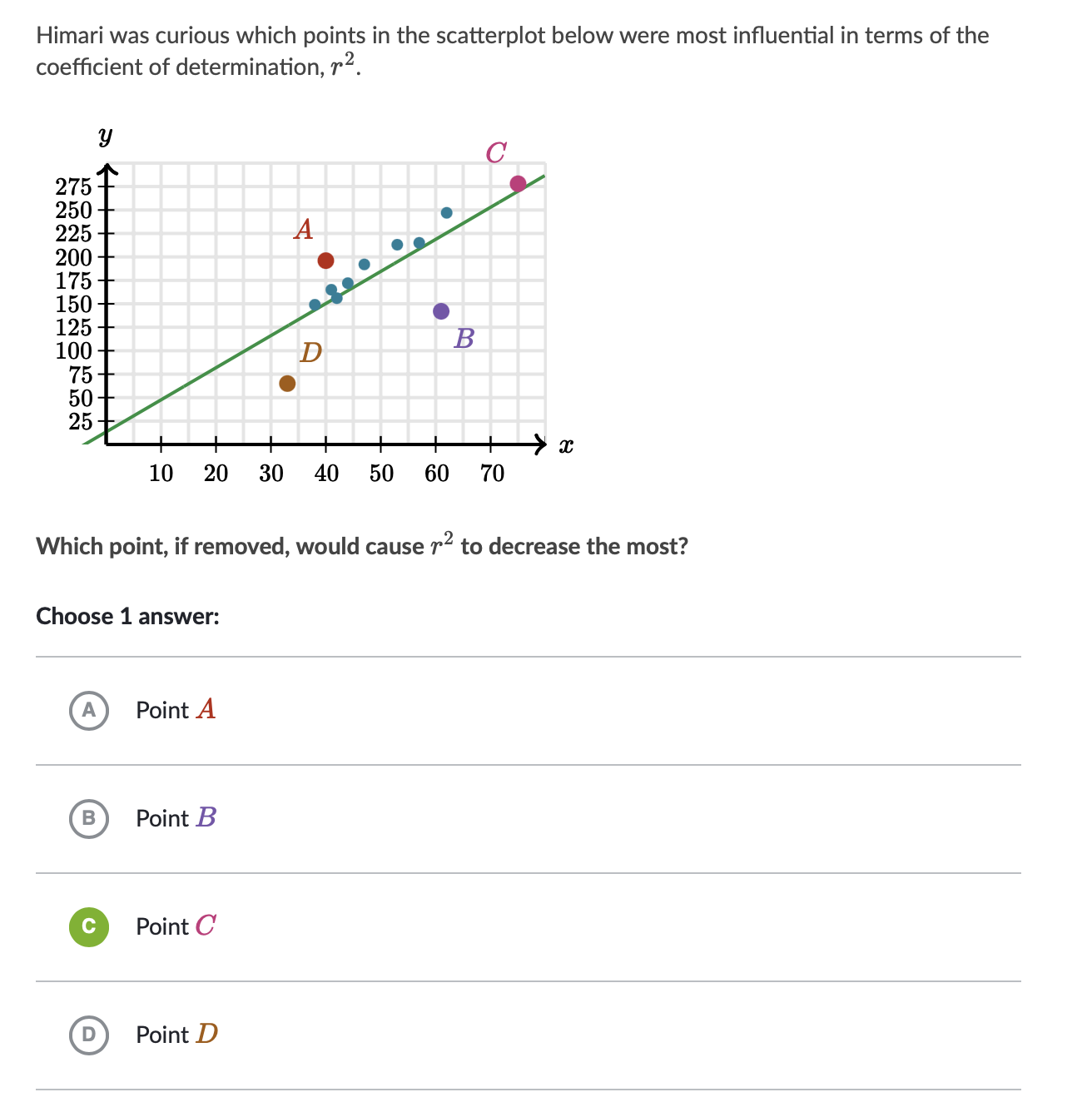Select Point A on the scatterplot
Image resolution: width=1092 pixels, height=1112 pixels.
326,261
